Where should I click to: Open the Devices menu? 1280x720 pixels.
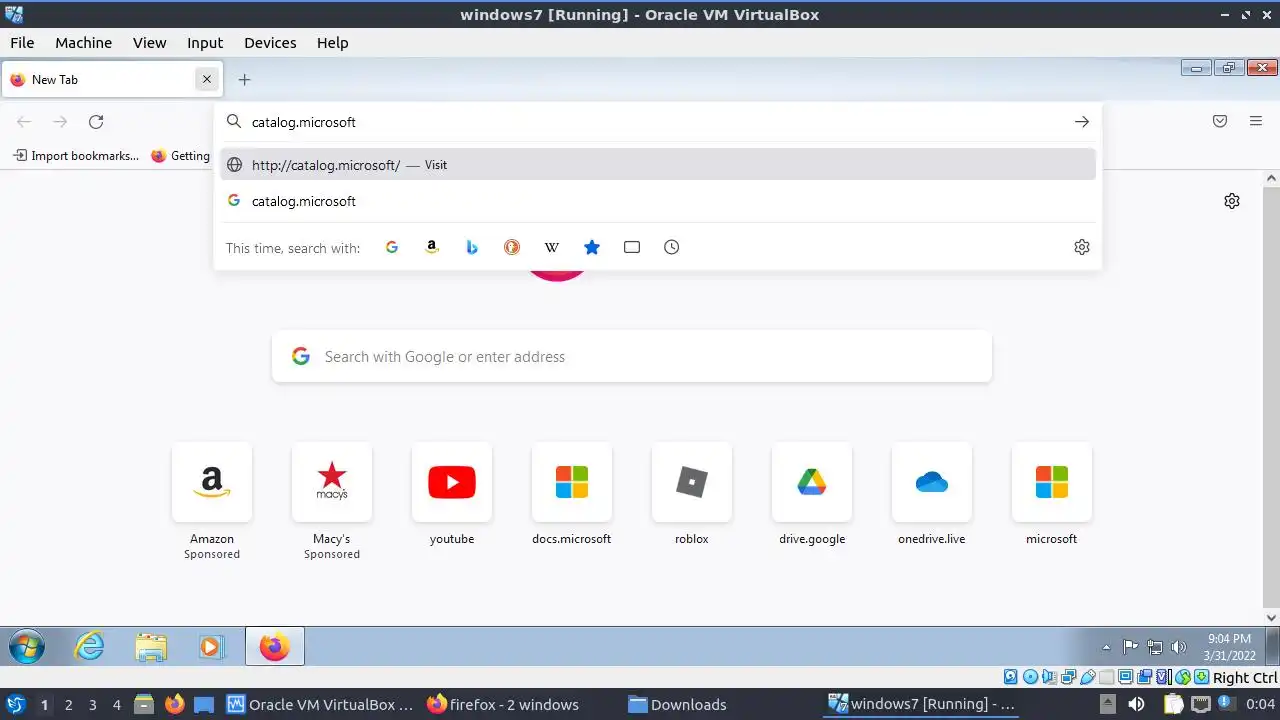[x=270, y=43]
